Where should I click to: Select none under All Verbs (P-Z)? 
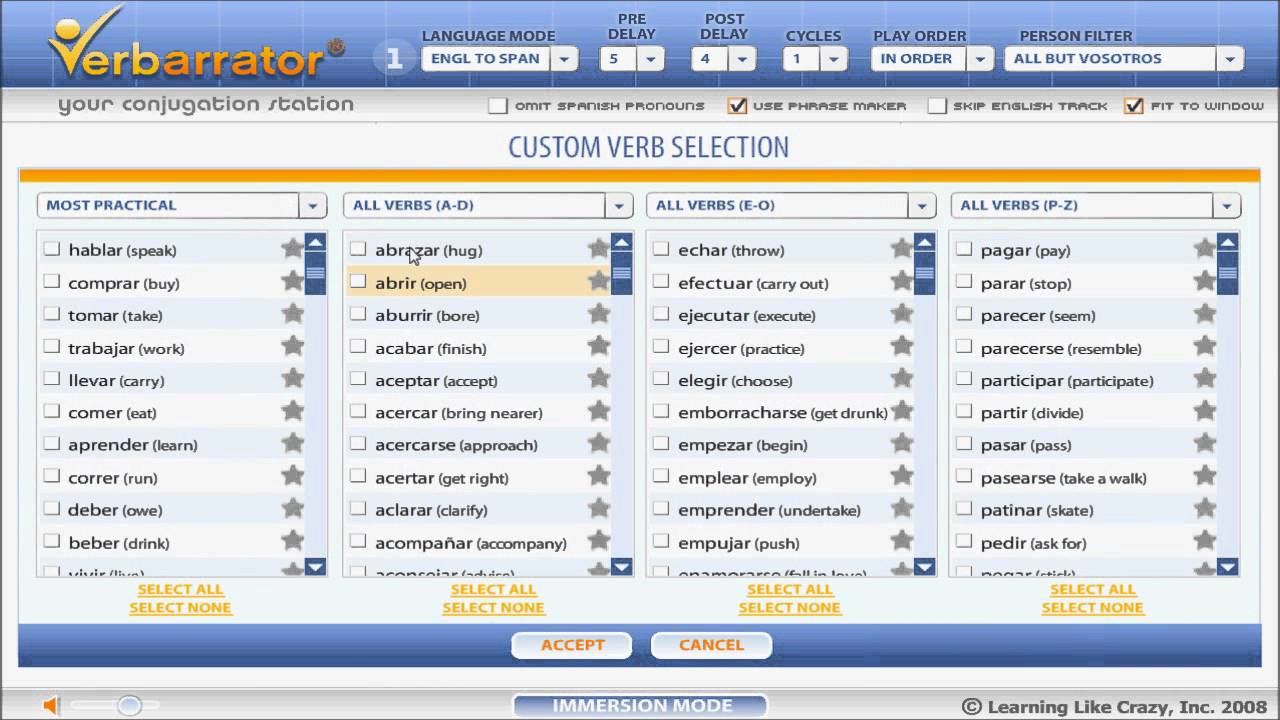1092,607
